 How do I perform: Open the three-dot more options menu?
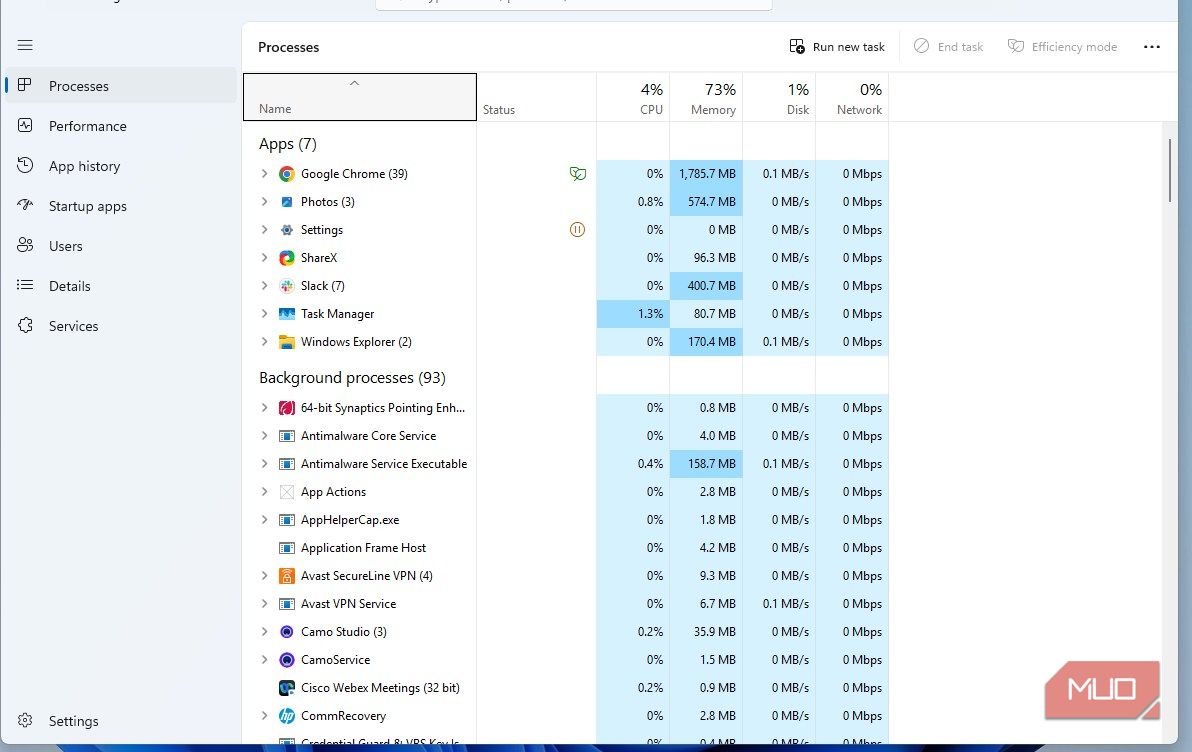point(1152,46)
